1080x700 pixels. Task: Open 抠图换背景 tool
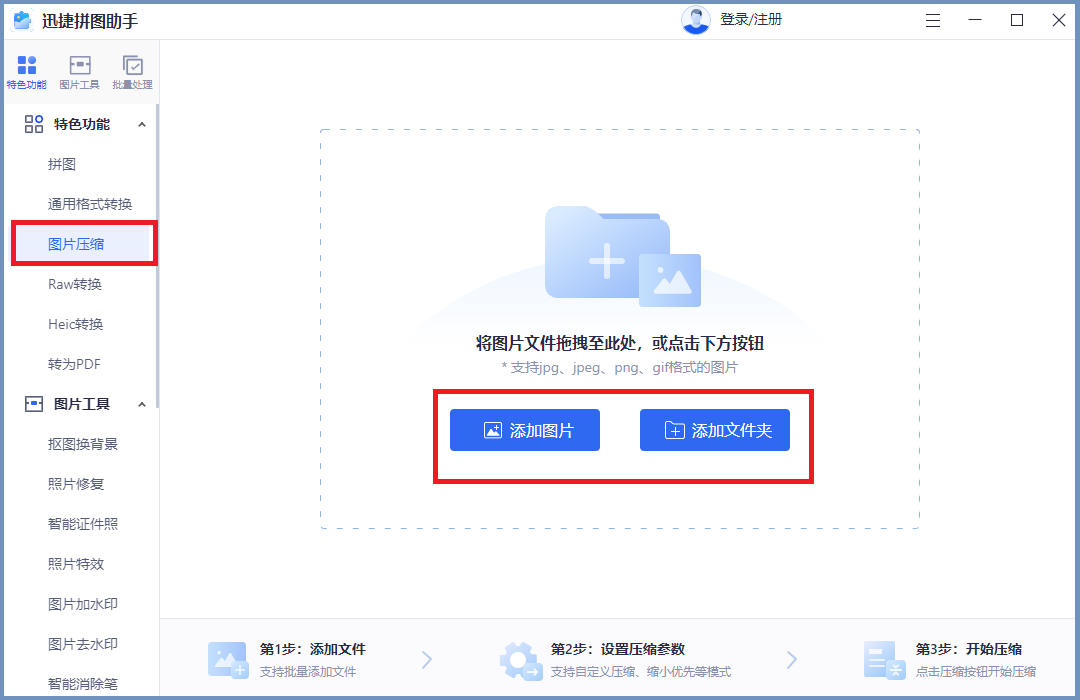[x=83, y=444]
